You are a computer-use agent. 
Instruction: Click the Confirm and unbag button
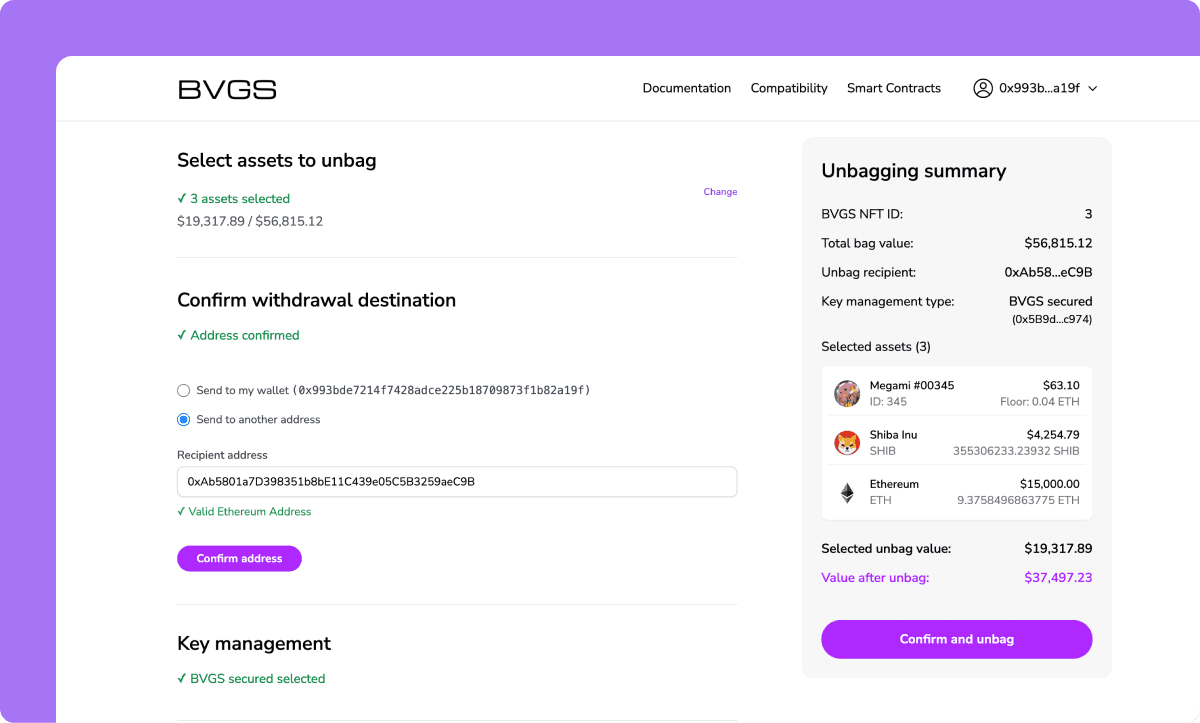point(957,639)
